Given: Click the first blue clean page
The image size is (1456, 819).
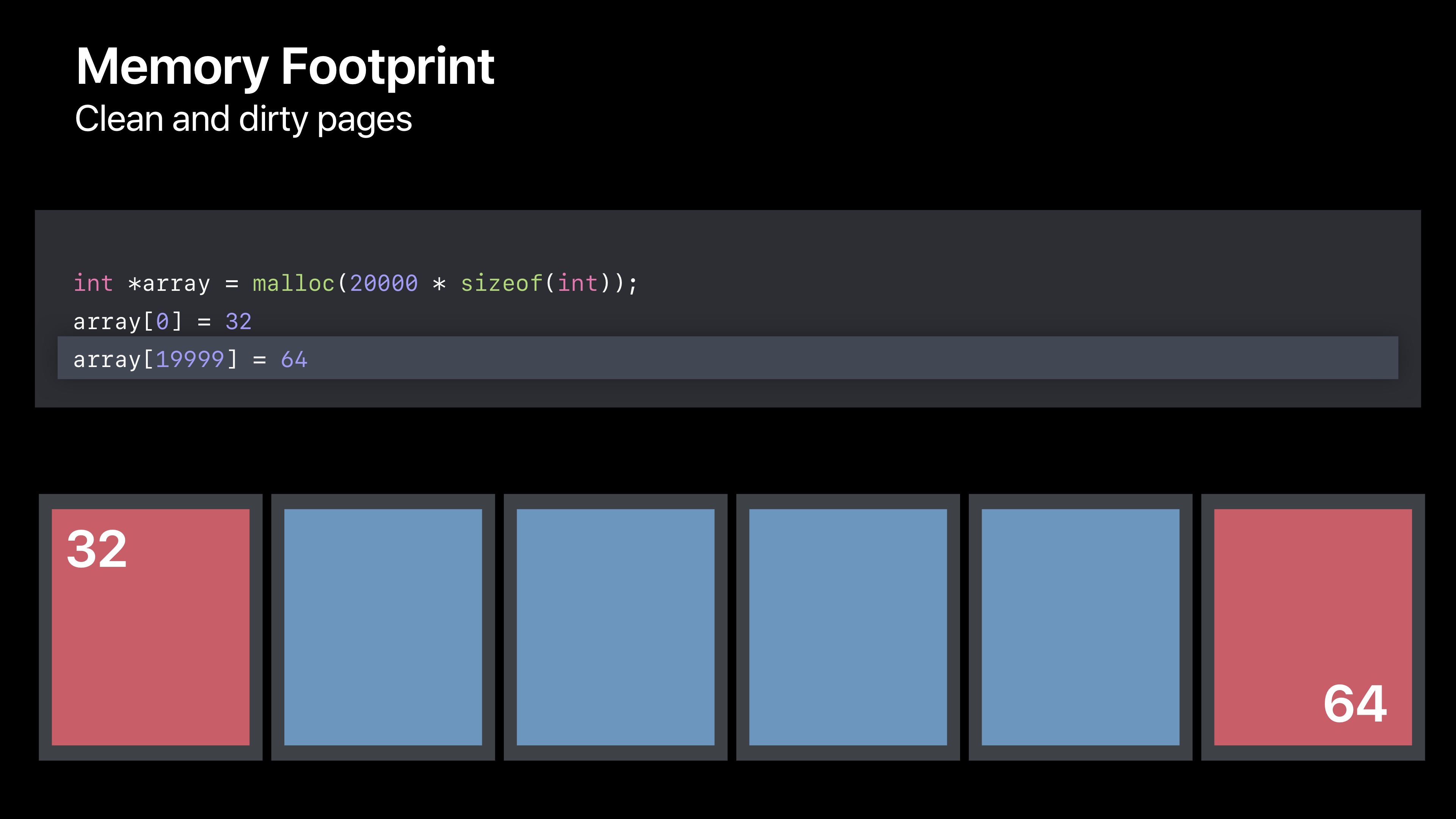Looking at the screenshot, I should (x=383, y=627).
